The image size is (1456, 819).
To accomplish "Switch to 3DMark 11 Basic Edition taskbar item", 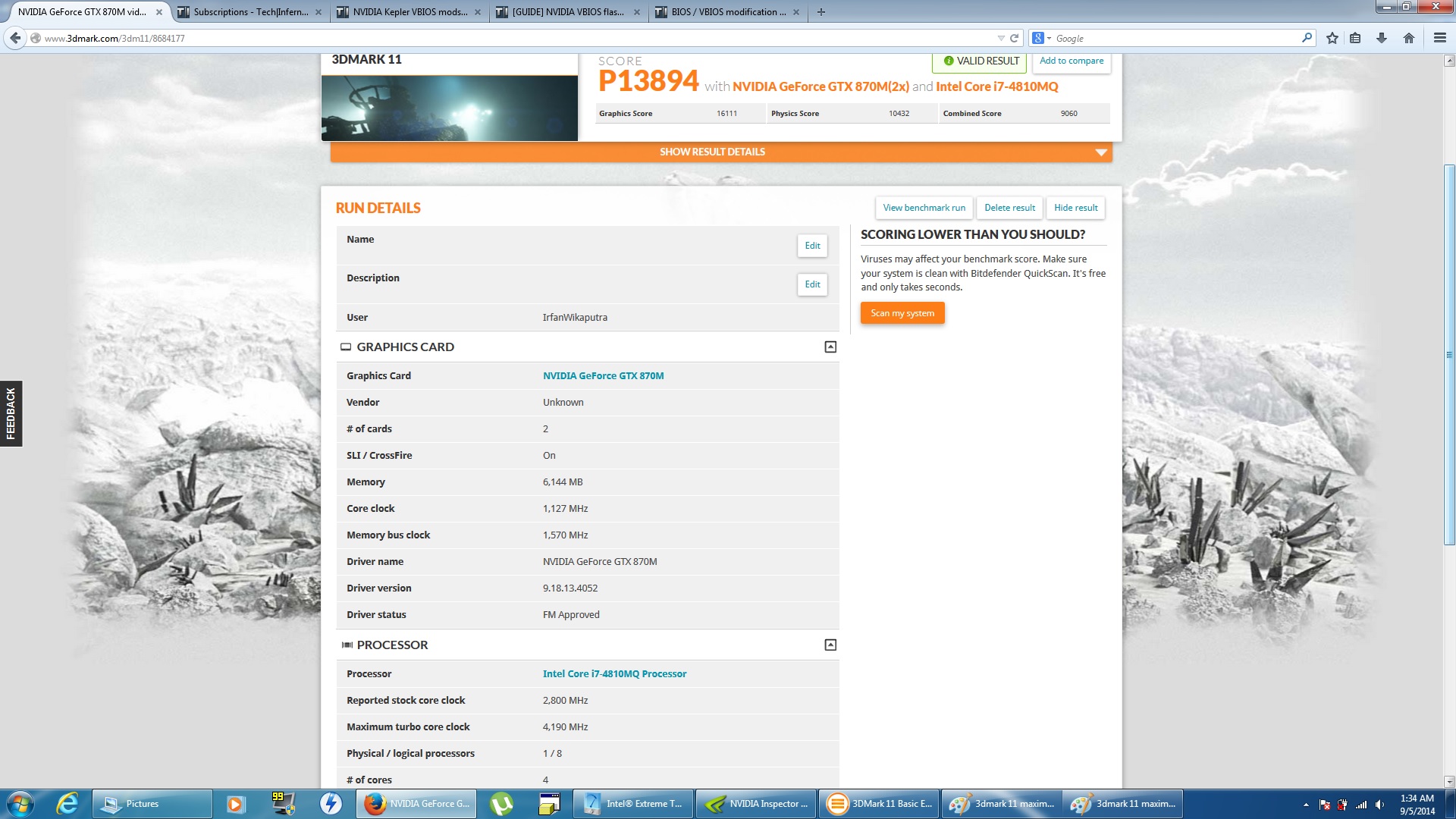I will click(x=880, y=804).
